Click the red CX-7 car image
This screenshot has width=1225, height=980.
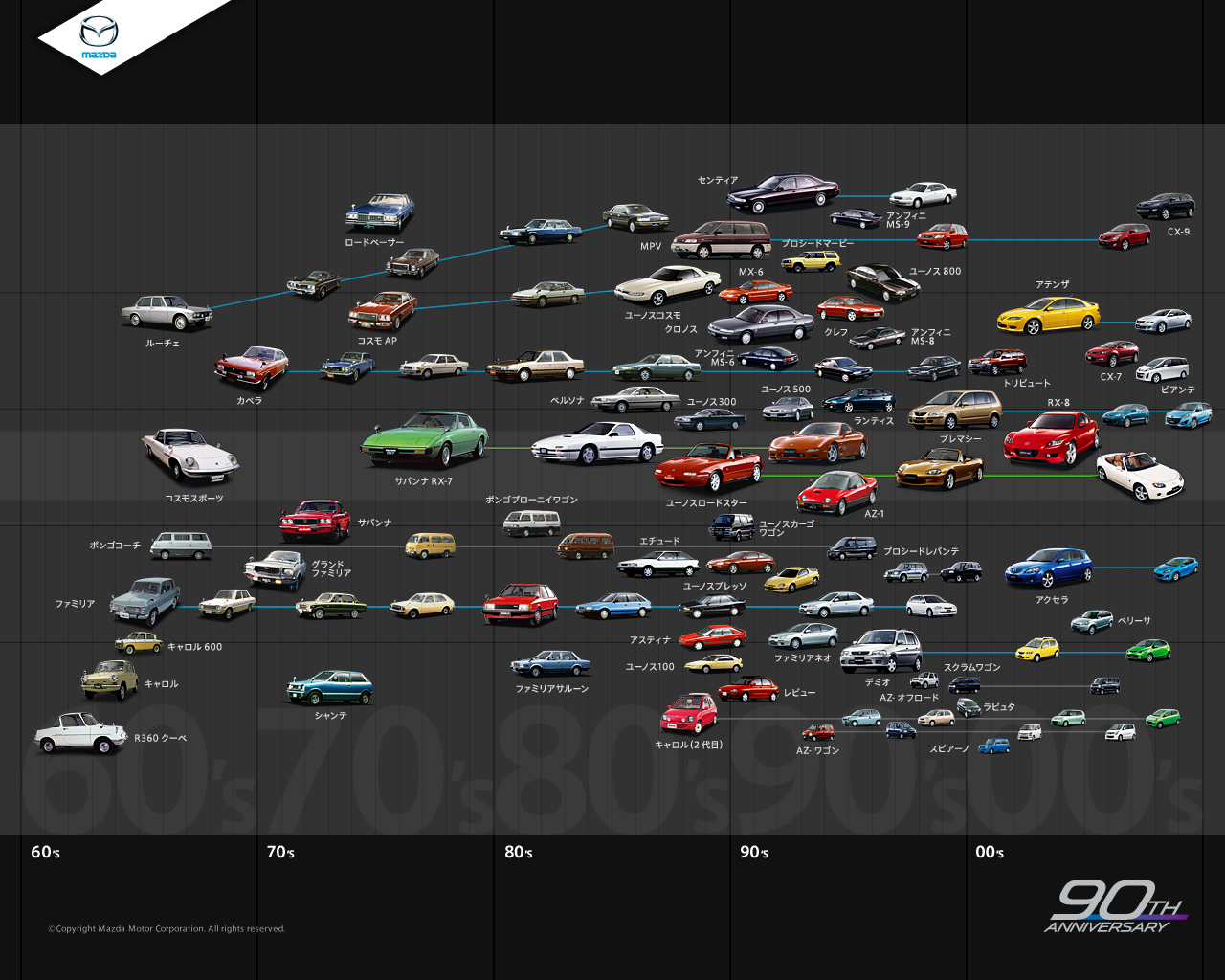click(x=1112, y=354)
